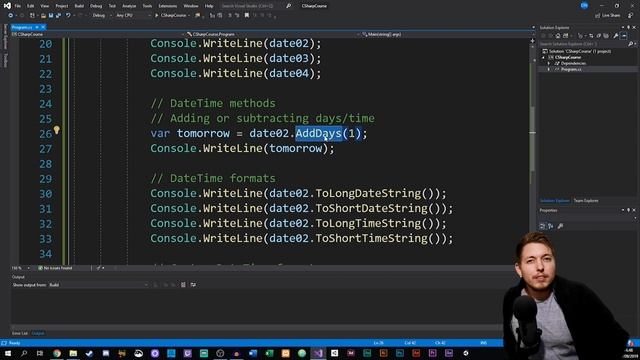Click the Undo toolbar icon
The height and width of the screenshot is (360, 640).
point(68,16)
